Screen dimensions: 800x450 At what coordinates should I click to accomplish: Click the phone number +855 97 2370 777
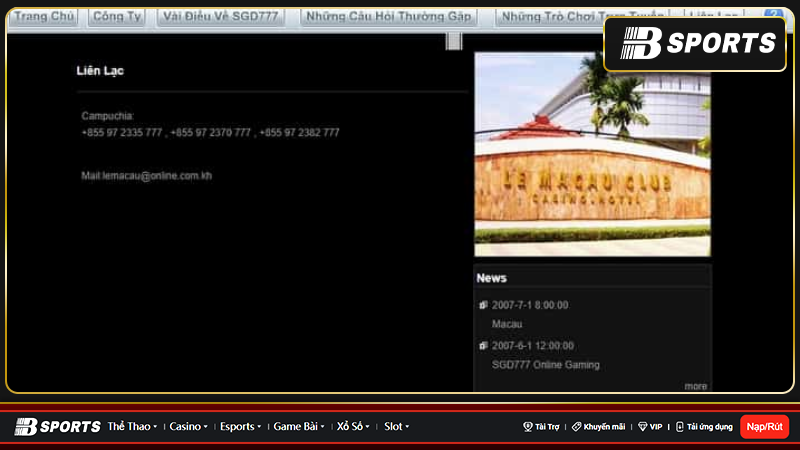210,133
